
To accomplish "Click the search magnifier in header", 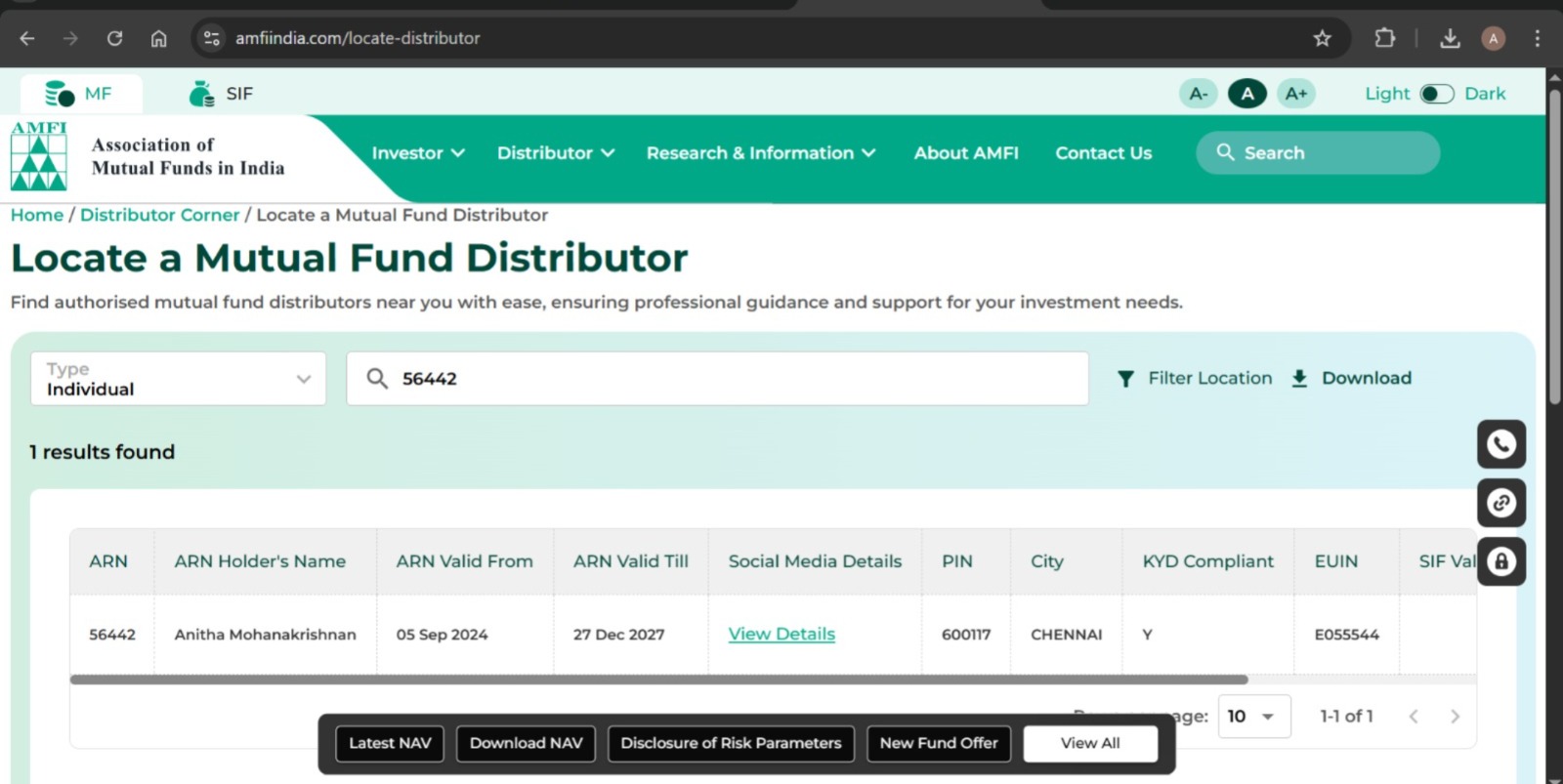I will (x=1225, y=152).
